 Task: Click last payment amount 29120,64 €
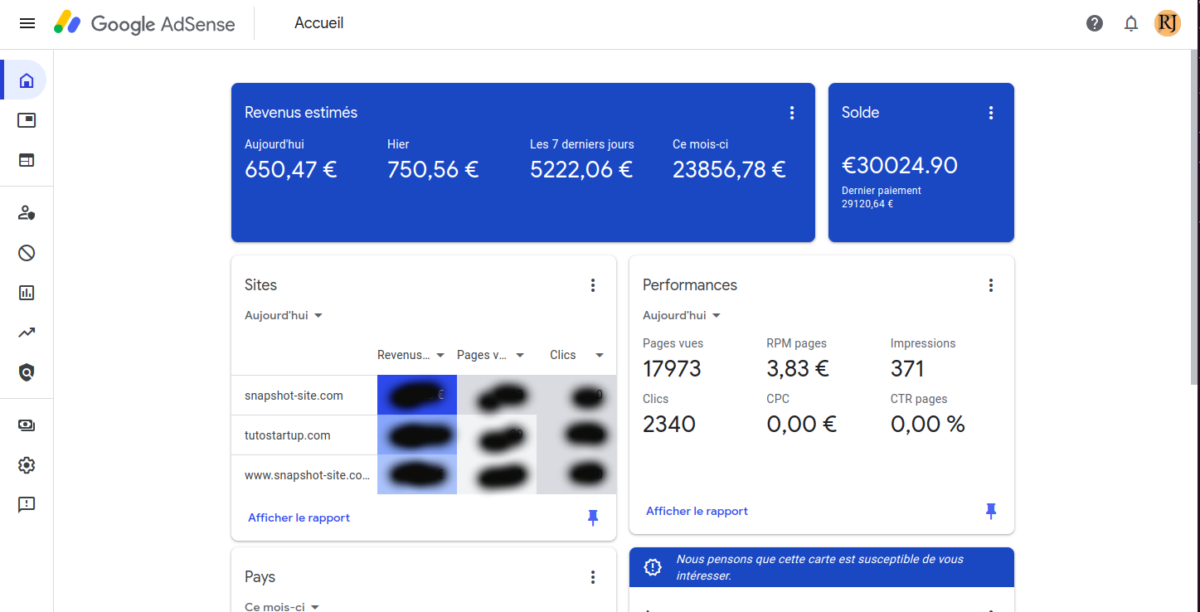tap(868, 204)
